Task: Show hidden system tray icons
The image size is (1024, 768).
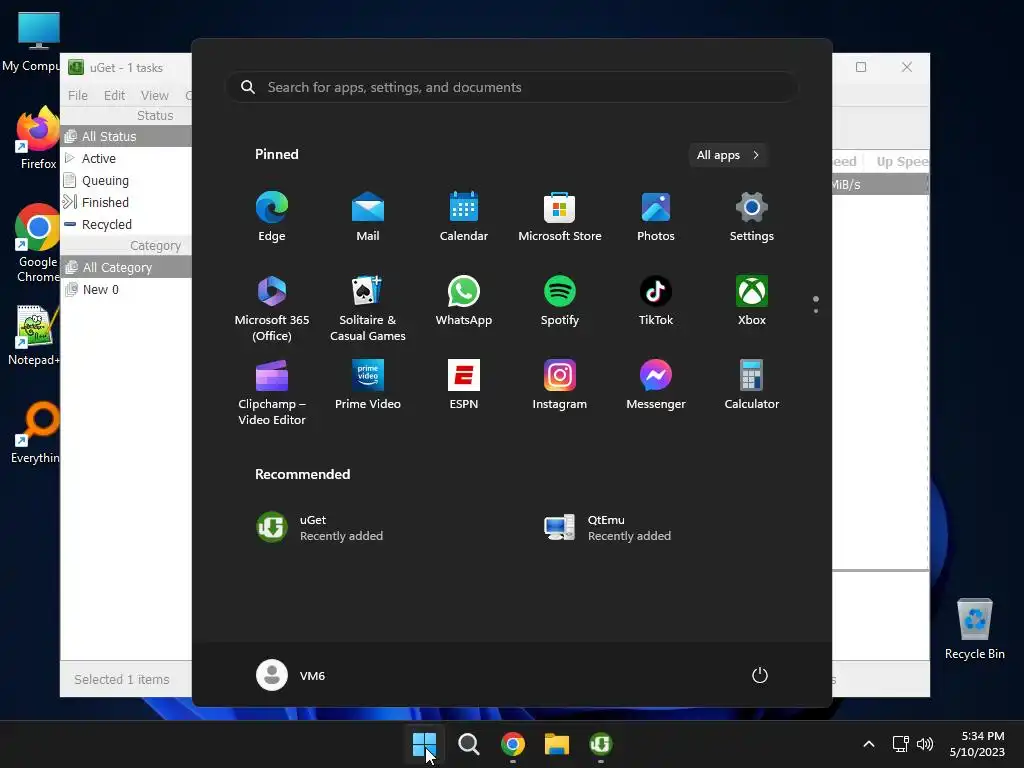Action: (869, 744)
